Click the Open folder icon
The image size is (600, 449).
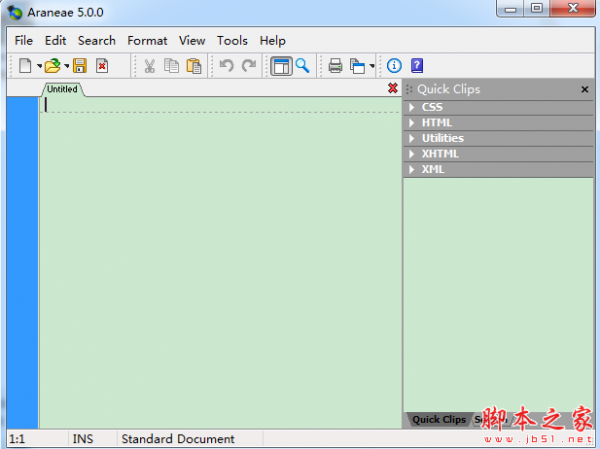[53, 66]
